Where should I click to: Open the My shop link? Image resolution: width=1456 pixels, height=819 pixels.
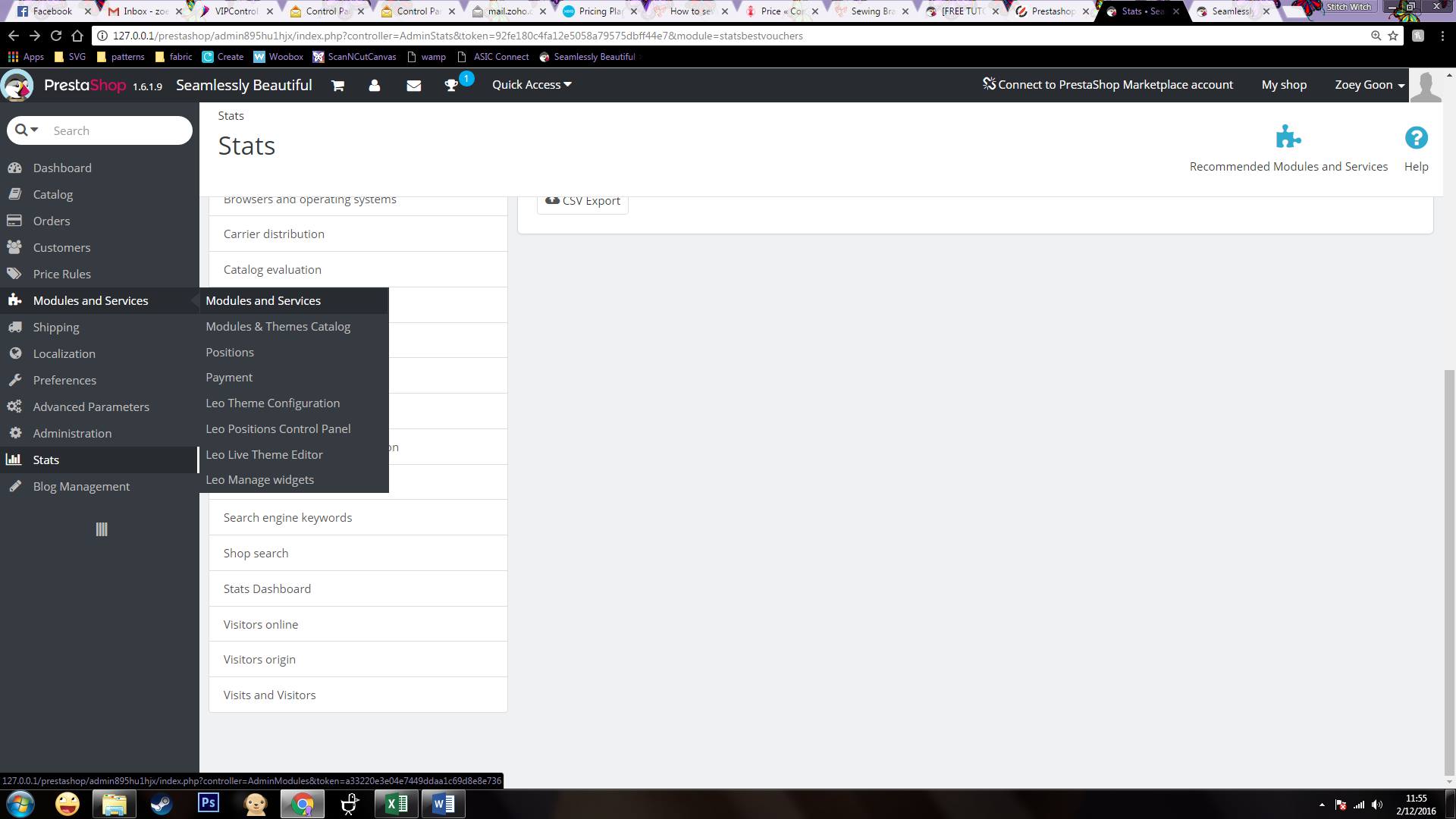1284,85
